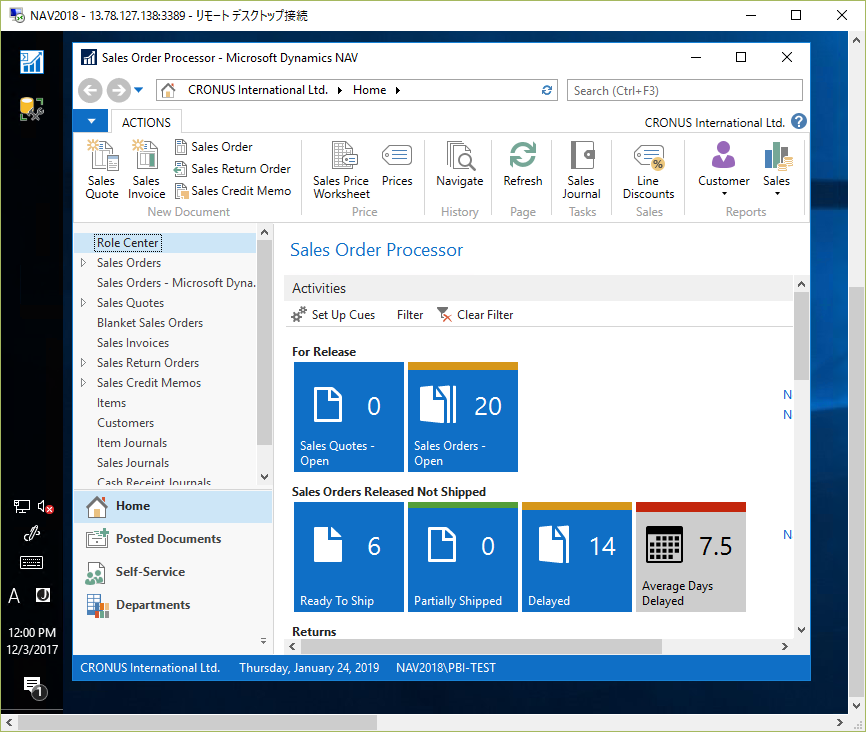Expand the Sales Credit Memos tree node
866x732 pixels.
point(83,383)
